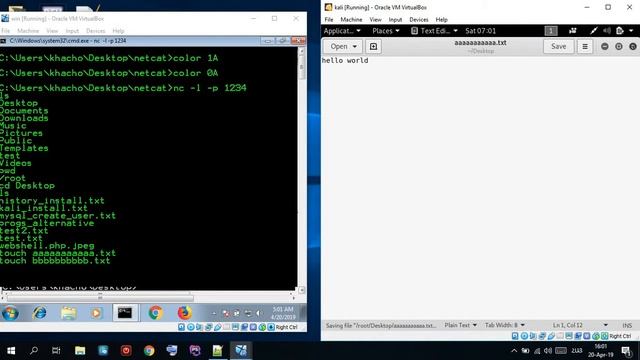Click webshell.php.jpeg line in cmd
The height and width of the screenshot is (360, 640).
click(47, 246)
